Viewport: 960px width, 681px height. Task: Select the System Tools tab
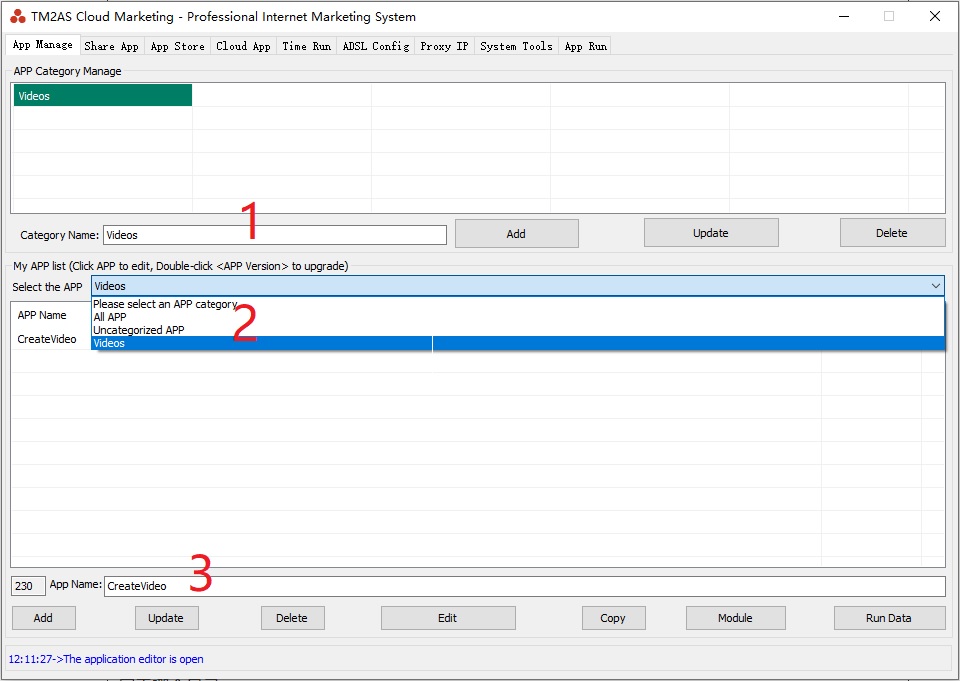pos(516,46)
